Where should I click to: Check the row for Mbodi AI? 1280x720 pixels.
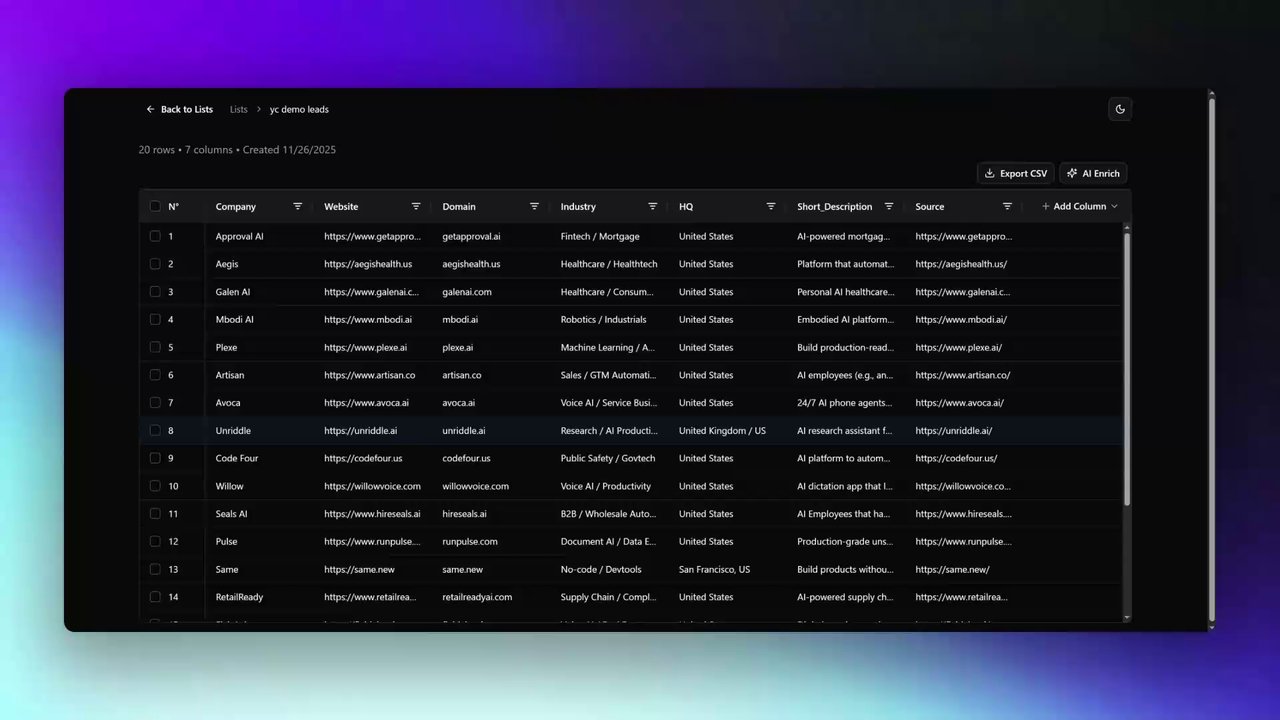155,319
